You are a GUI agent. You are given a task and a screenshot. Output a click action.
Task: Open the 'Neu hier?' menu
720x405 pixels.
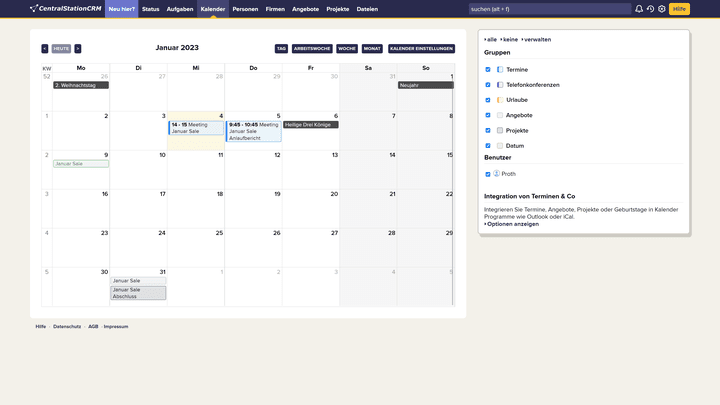click(122, 9)
